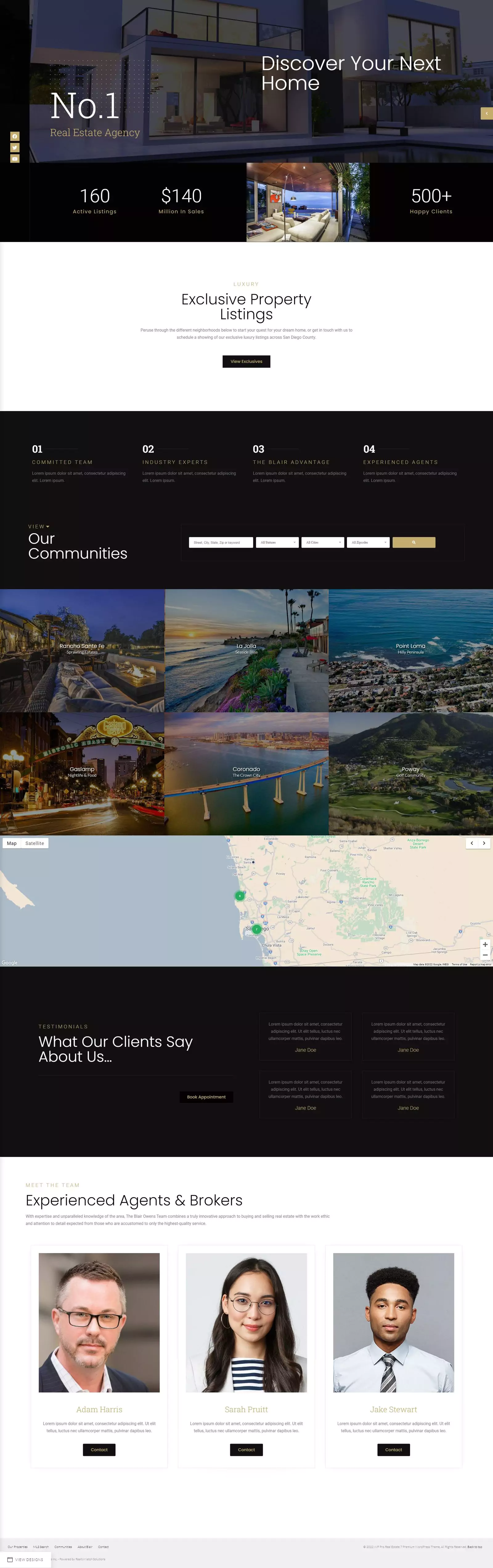
Task: Click 'INDUSTRY EXPERTS' heading under 02
Action: (175, 462)
